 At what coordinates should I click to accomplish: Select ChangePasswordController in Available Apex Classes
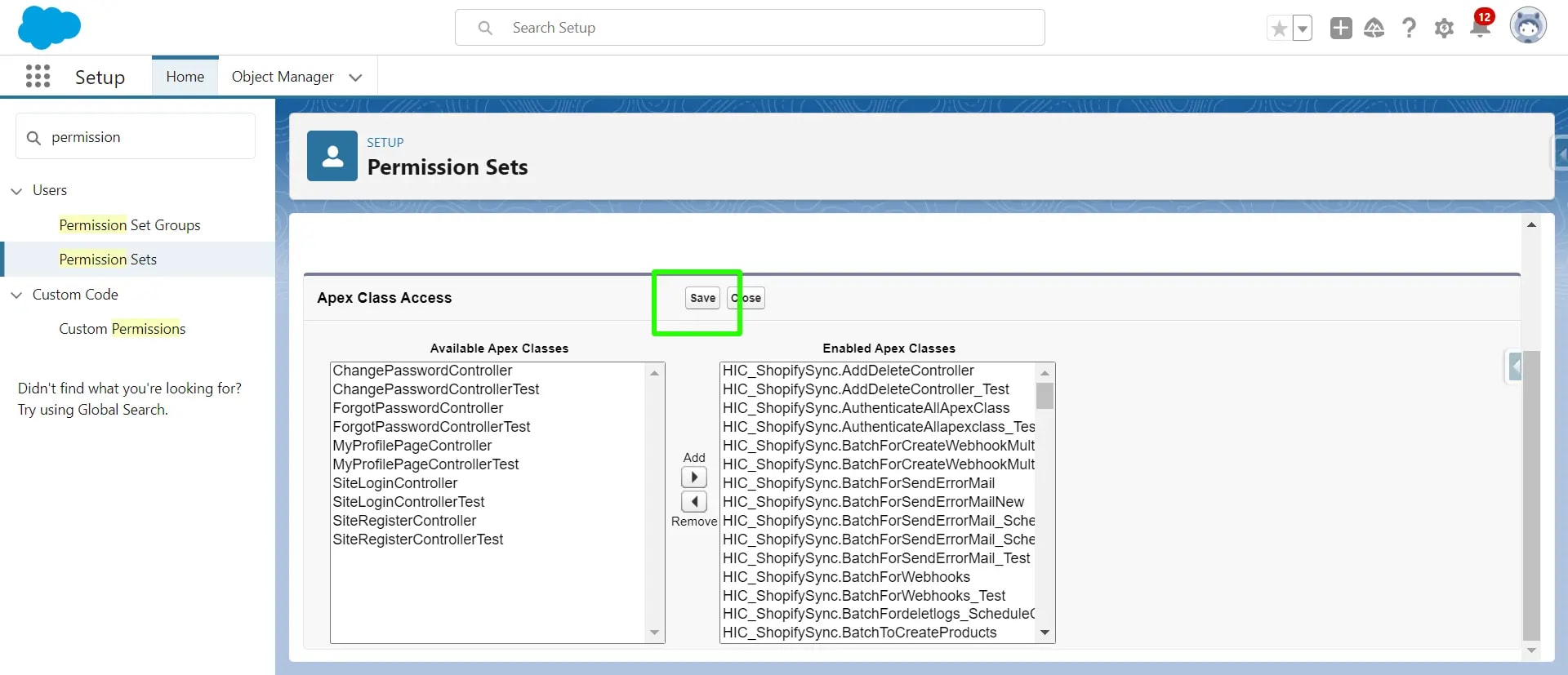pos(422,371)
